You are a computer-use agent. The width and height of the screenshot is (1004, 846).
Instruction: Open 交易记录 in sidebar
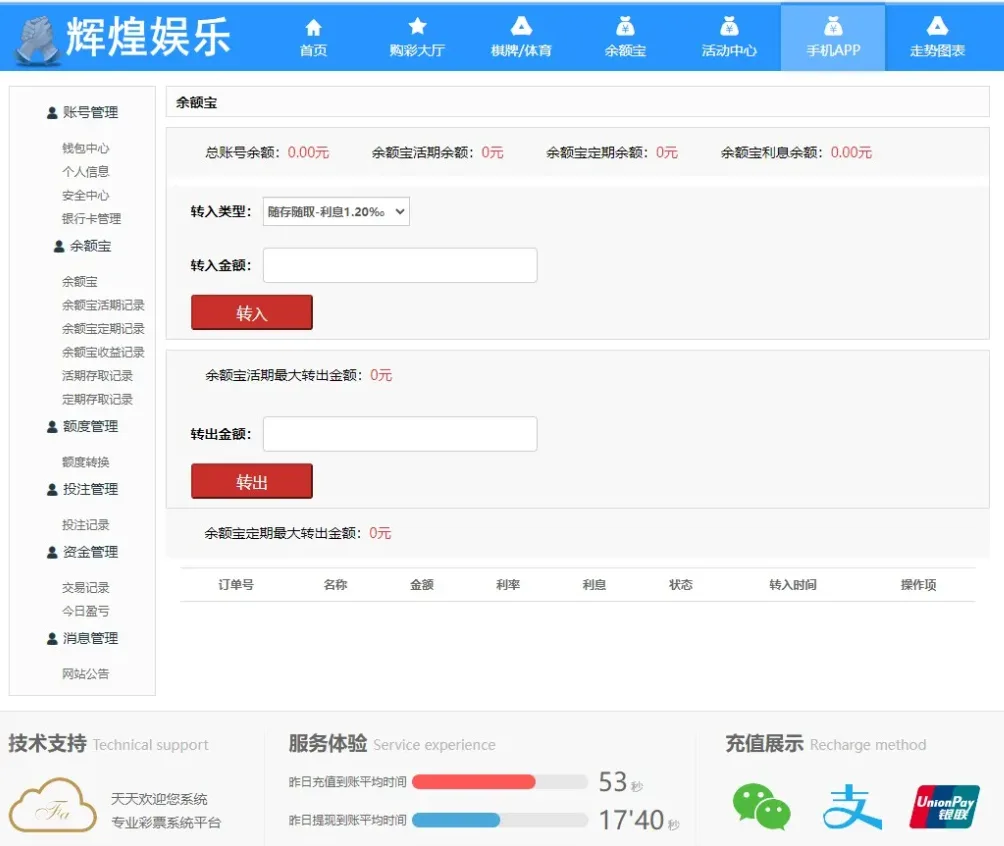[86, 588]
